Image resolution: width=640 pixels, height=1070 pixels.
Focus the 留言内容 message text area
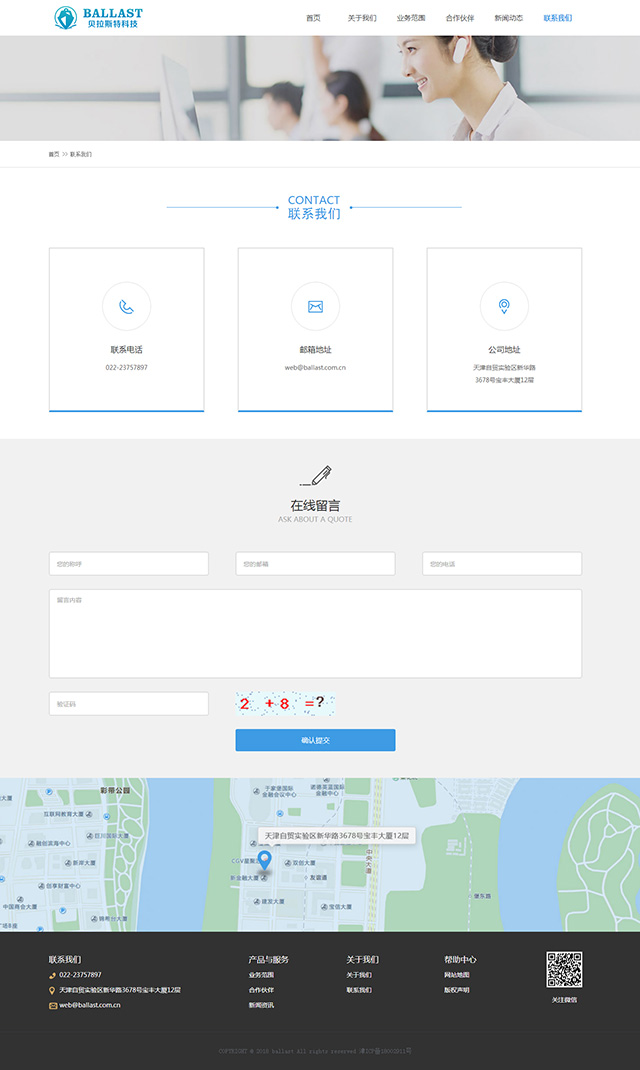tap(315, 633)
